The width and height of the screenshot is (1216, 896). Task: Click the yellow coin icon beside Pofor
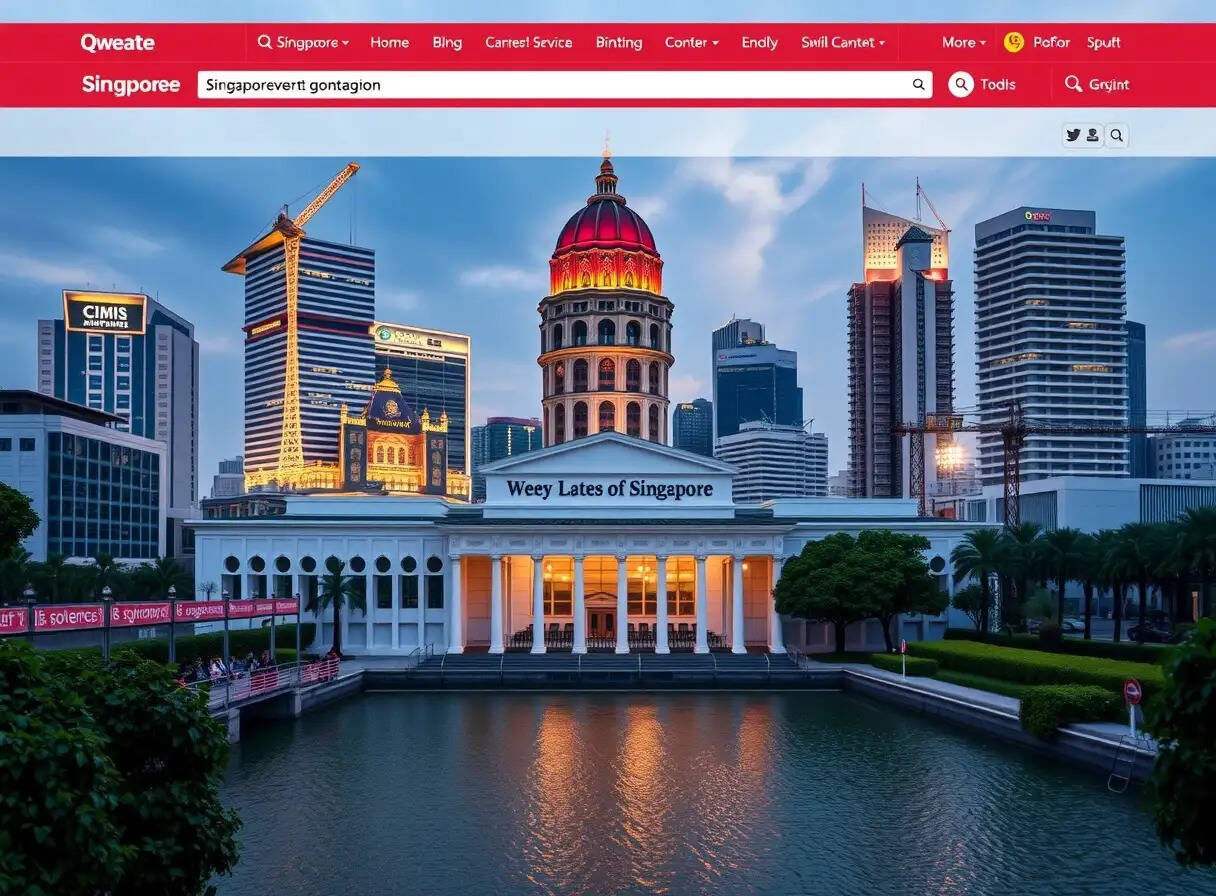(x=1014, y=42)
